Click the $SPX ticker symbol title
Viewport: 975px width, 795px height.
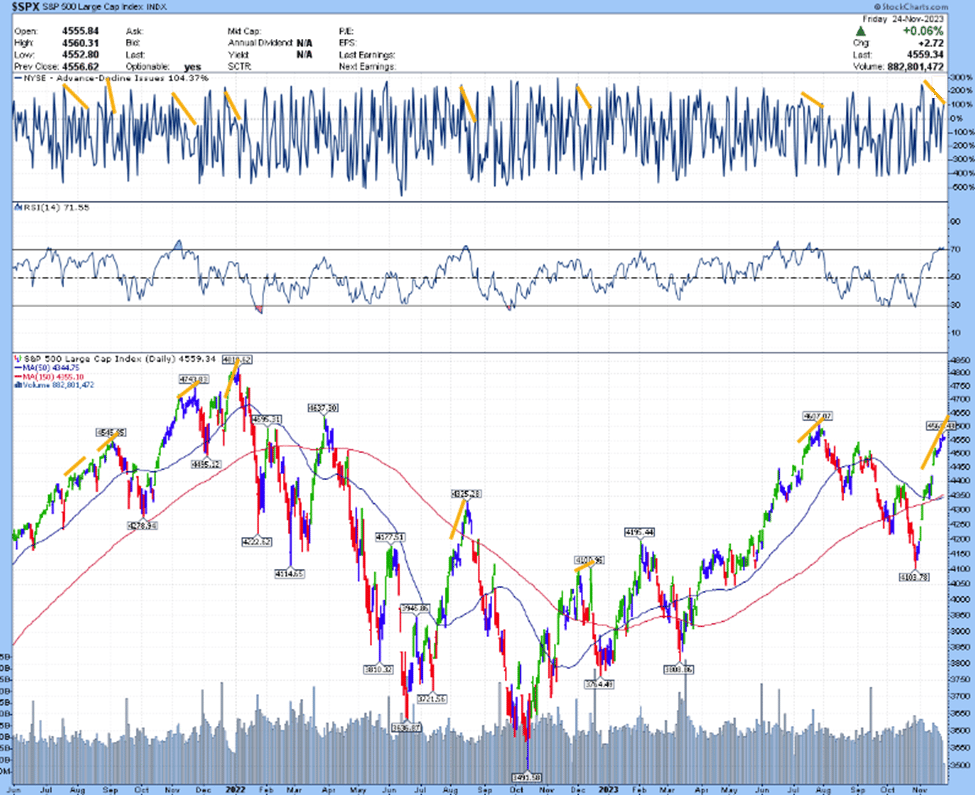tap(25, 7)
